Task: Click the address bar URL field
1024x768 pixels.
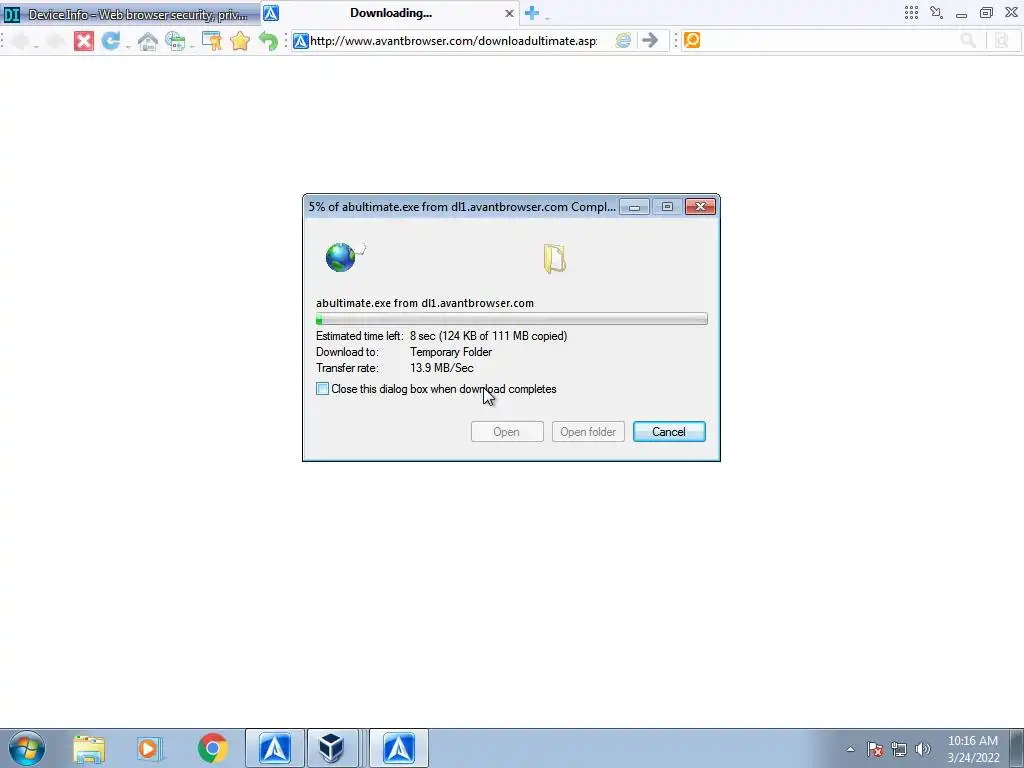Action: 453,41
